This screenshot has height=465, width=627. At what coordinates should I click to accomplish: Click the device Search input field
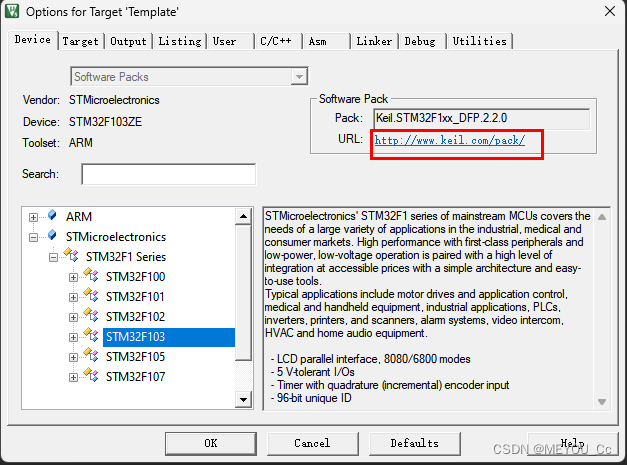(169, 174)
